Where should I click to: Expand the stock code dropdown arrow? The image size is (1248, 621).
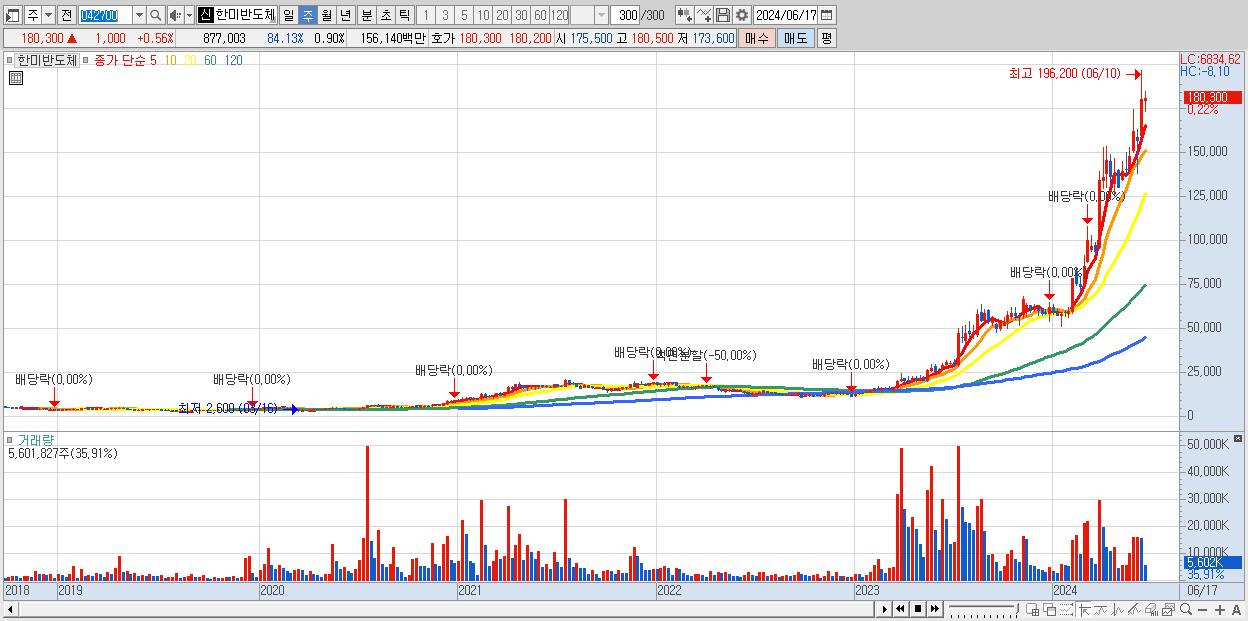tap(139, 15)
